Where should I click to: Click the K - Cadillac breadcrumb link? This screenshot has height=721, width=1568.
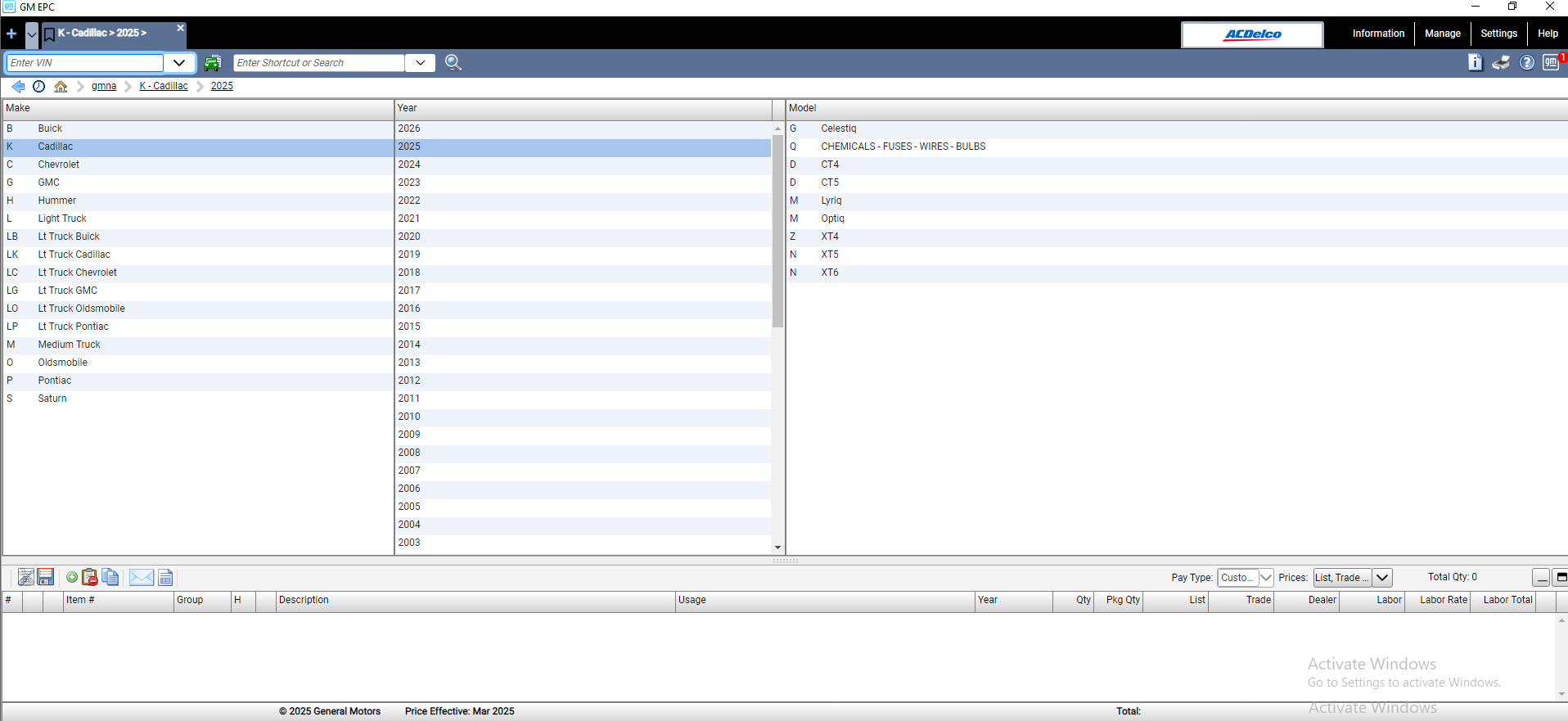point(164,86)
